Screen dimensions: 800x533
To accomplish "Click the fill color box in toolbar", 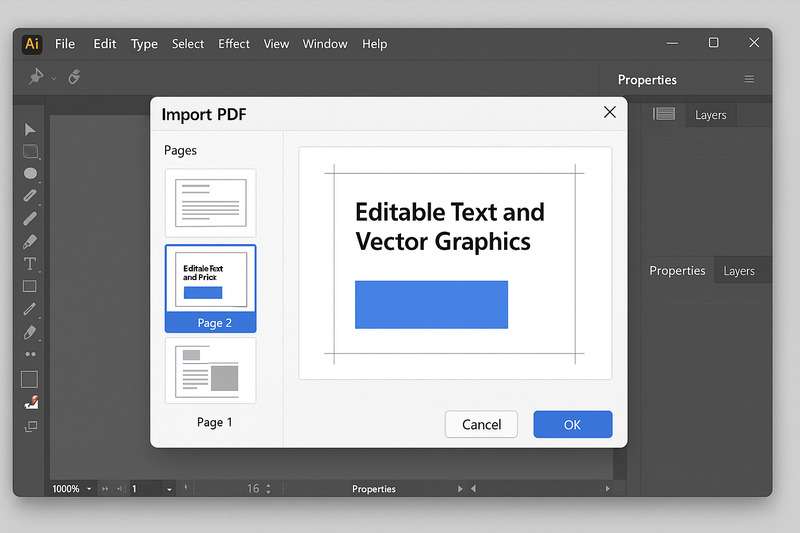I will (30, 379).
